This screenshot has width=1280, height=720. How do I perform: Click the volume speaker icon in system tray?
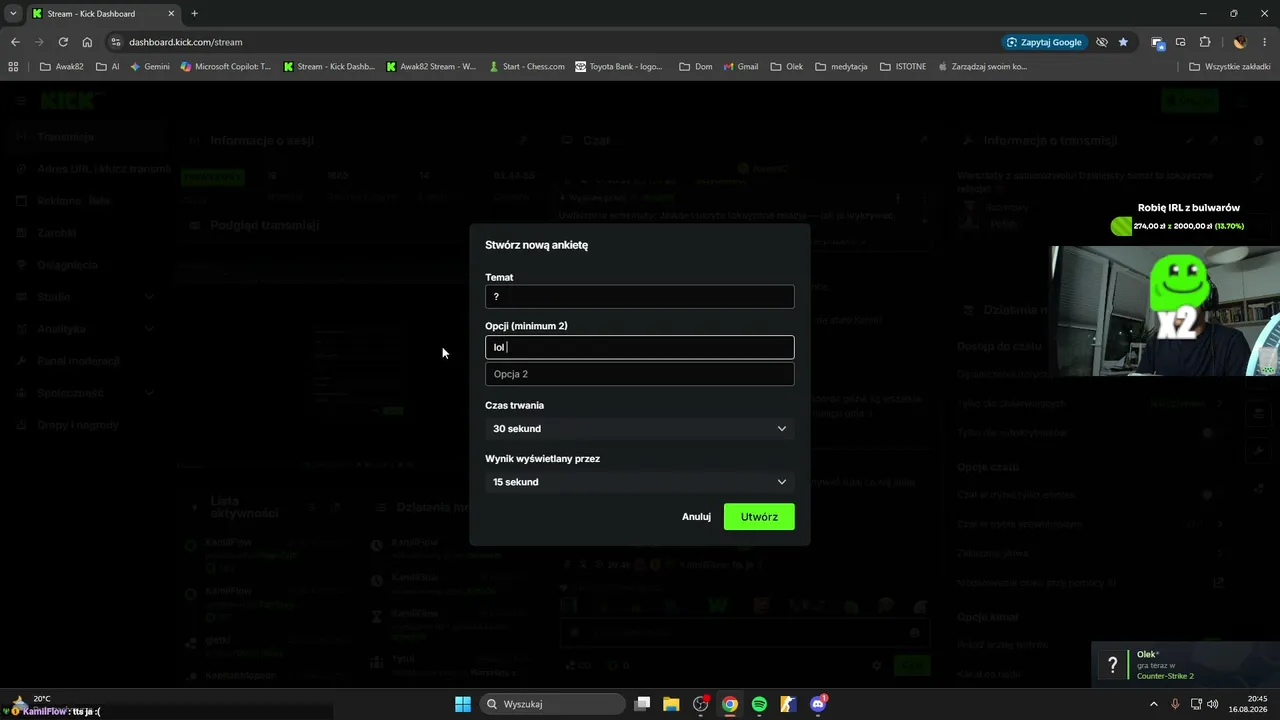[1213, 704]
